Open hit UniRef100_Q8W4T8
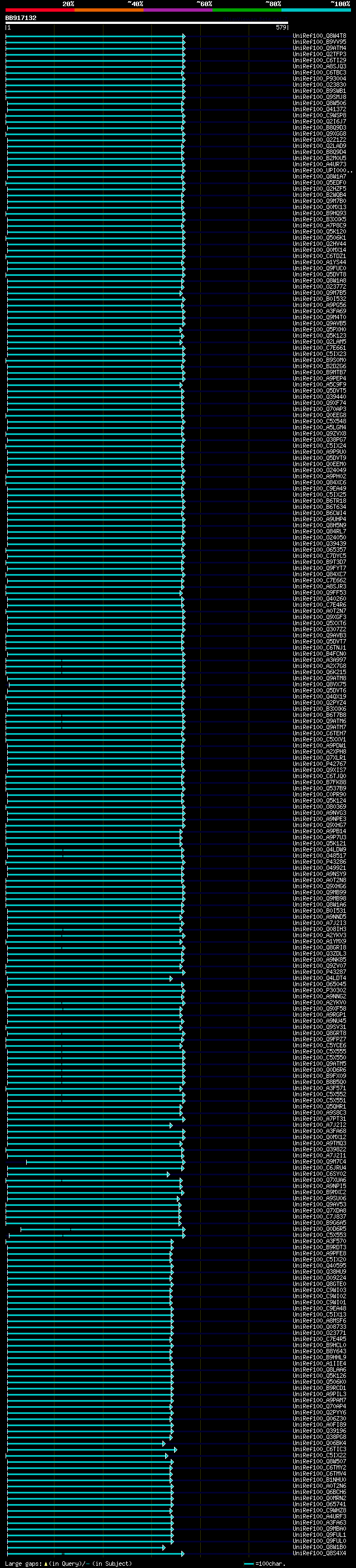The height and width of the screenshot is (1568, 356). point(319,36)
